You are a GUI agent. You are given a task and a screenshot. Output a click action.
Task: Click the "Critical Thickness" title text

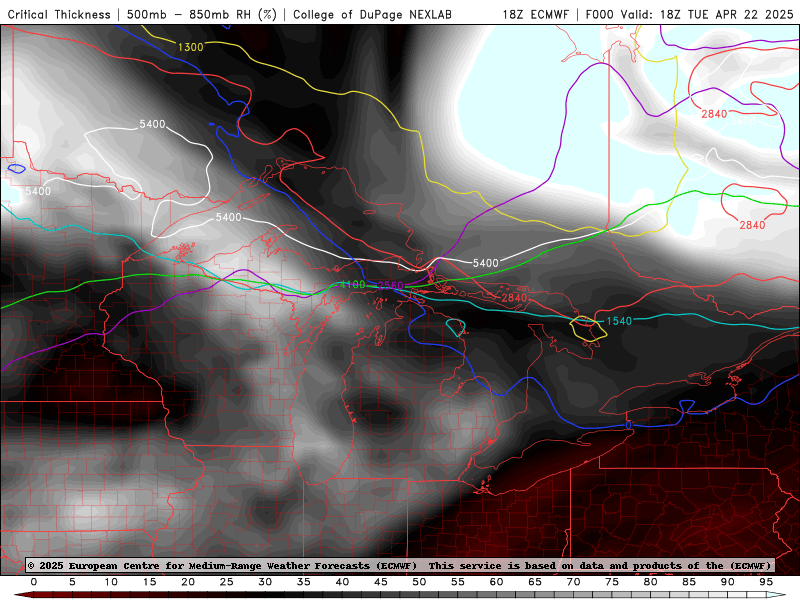[x=59, y=15]
